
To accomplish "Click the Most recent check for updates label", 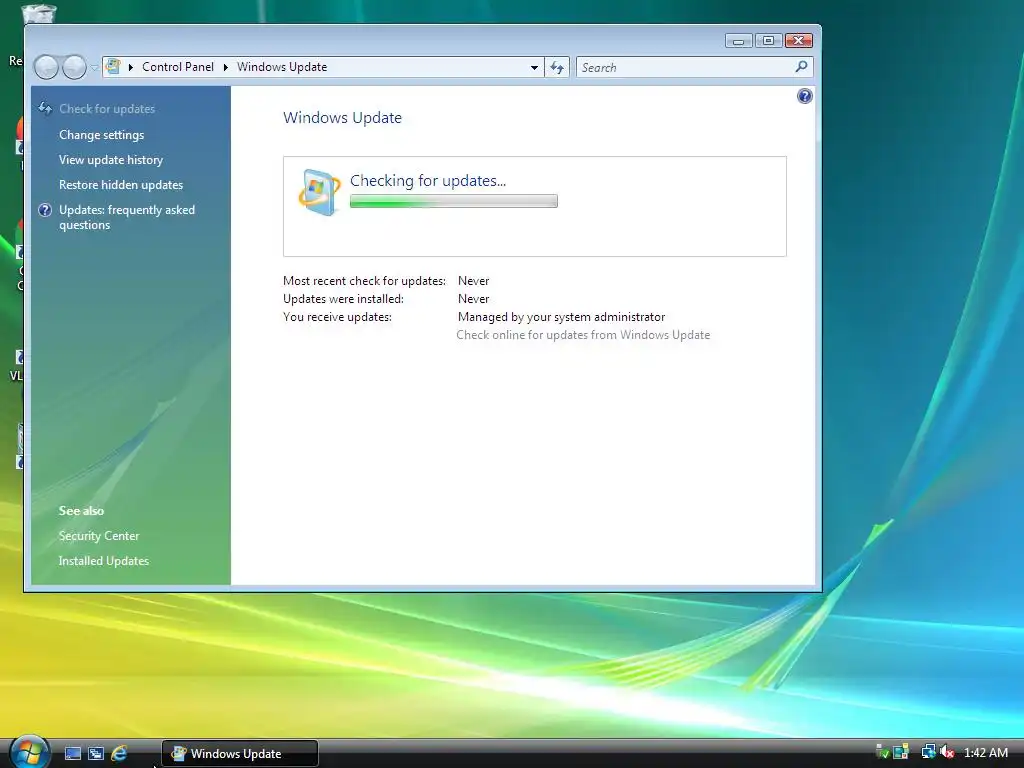I will 364,281.
